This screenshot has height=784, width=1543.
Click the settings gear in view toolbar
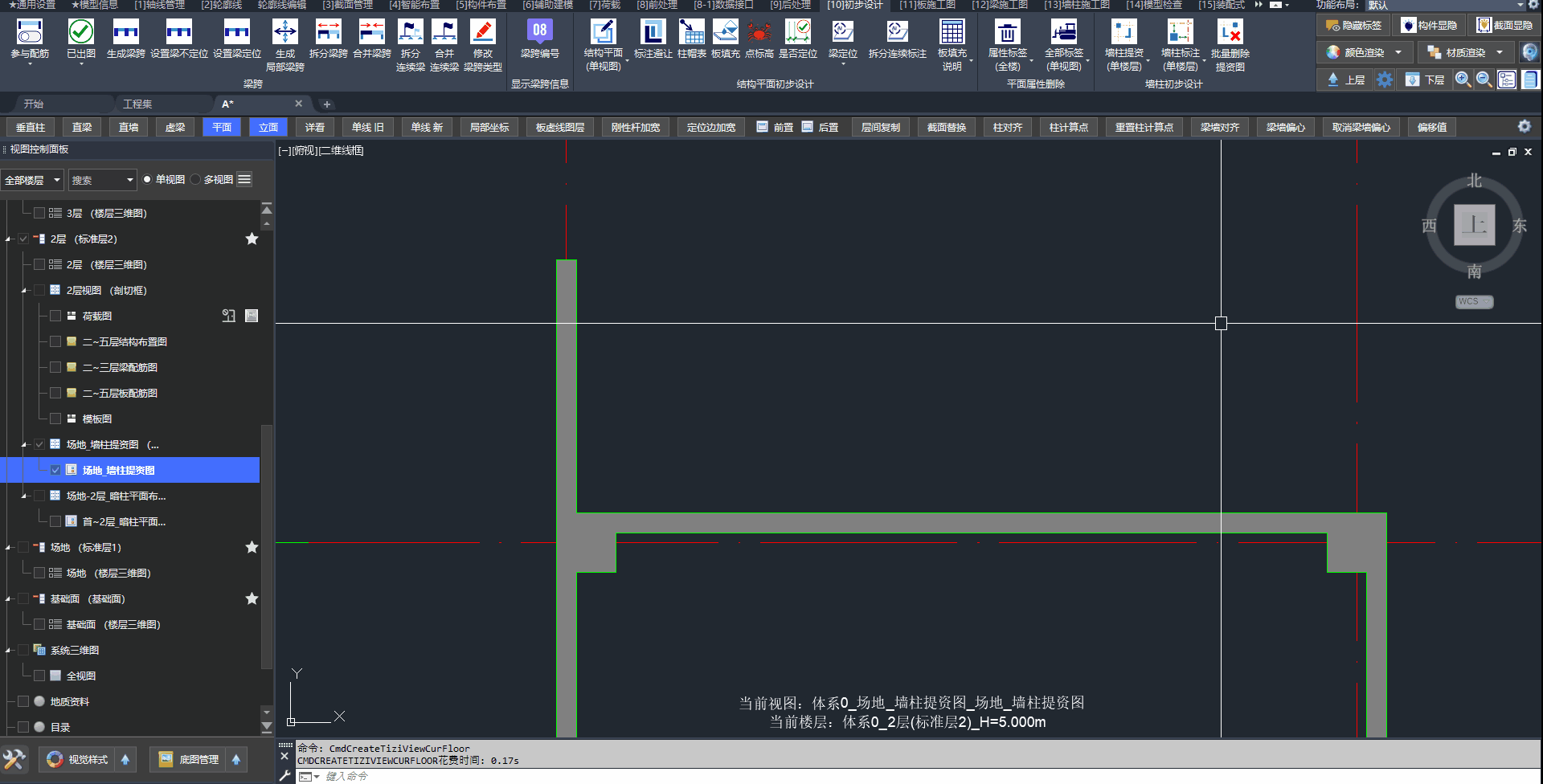point(1524,127)
